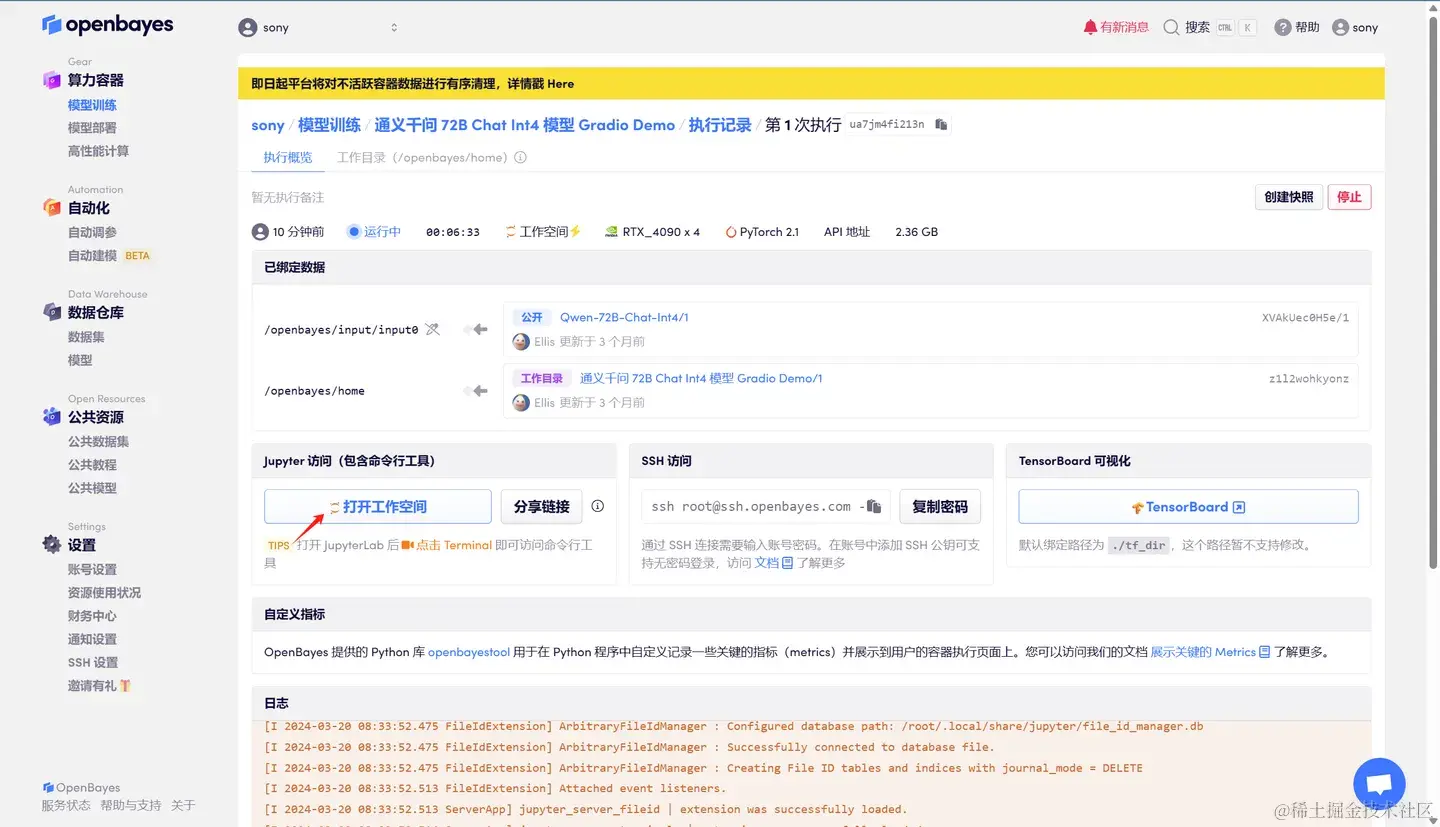The height and width of the screenshot is (827, 1440).
Task: Click the 工作空间 label in the status row
Action: tap(543, 232)
